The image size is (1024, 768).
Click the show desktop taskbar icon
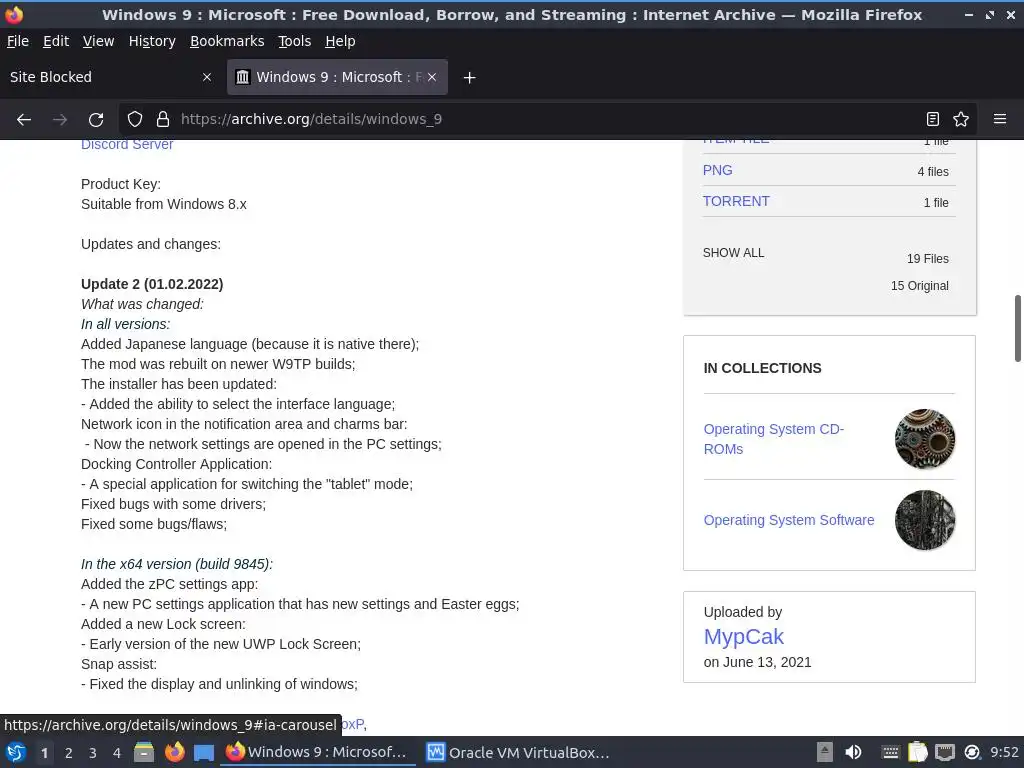pyautogui.click(x=204, y=752)
